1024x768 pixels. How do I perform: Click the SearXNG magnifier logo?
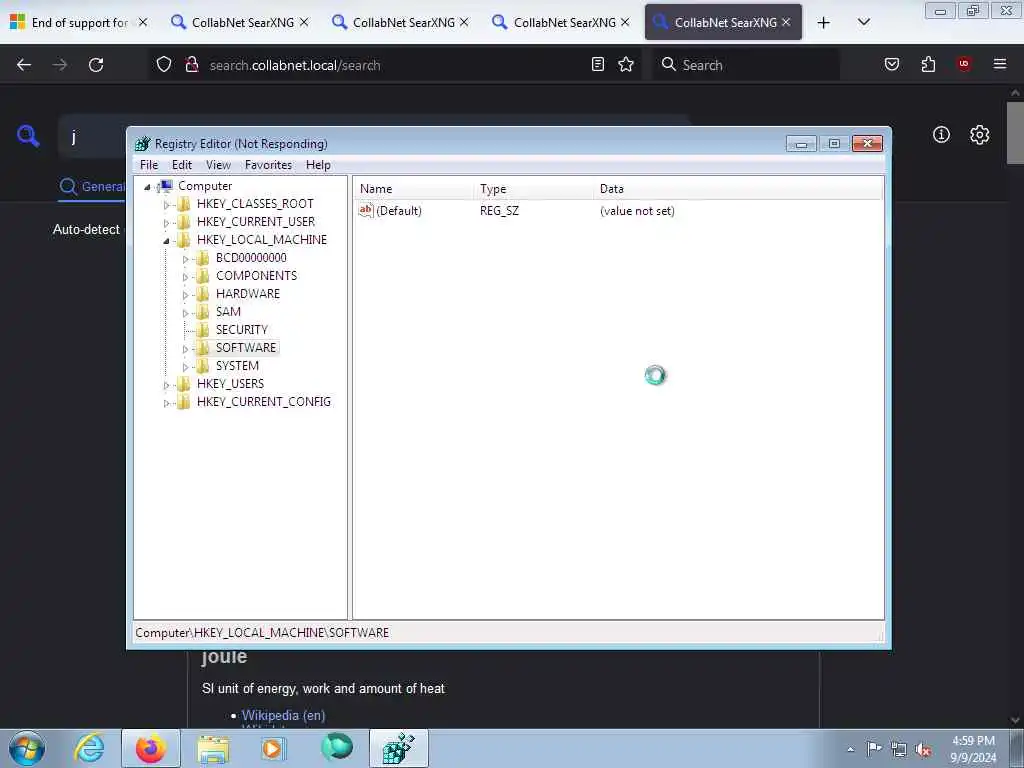click(x=28, y=136)
